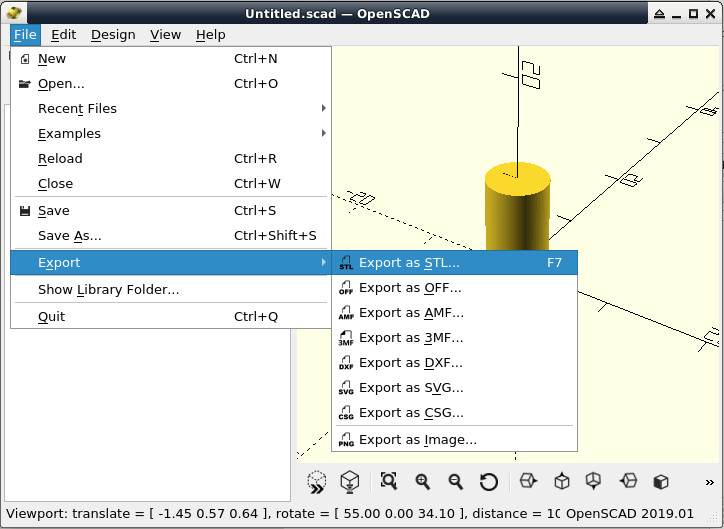This screenshot has width=724, height=529.
Task: Switch to Top view cube icon
Action: click(x=561, y=481)
